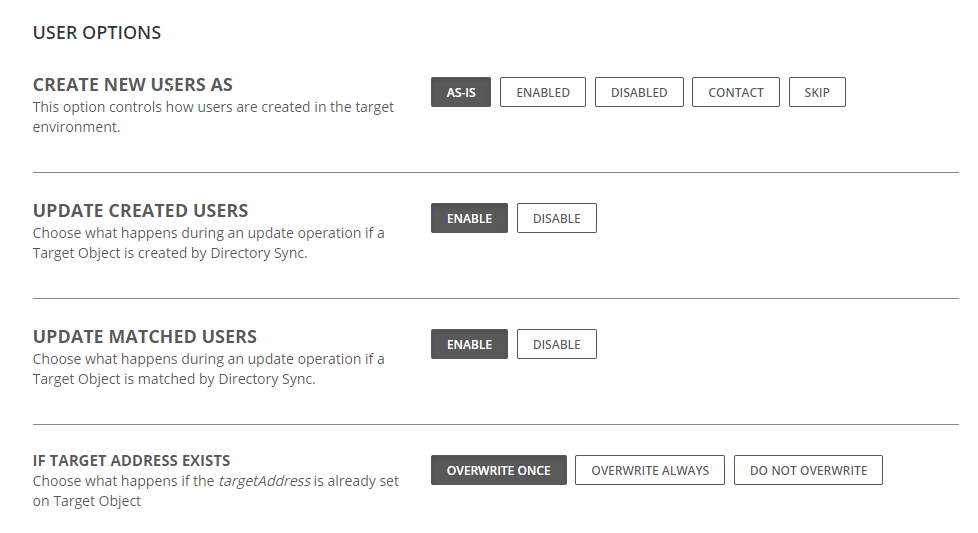
Task: Select the OVERWRITE ONCE option
Action: (499, 470)
